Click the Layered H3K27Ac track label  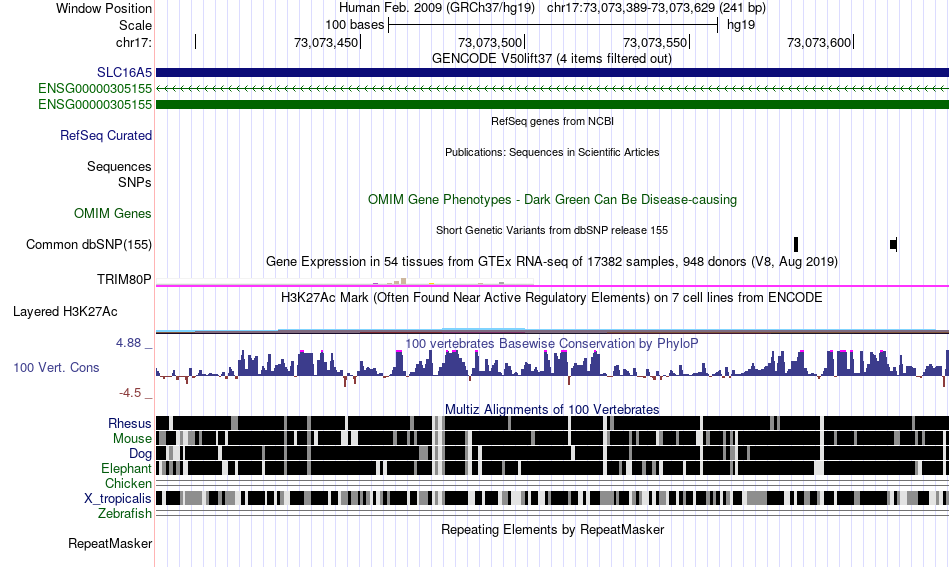(65, 312)
